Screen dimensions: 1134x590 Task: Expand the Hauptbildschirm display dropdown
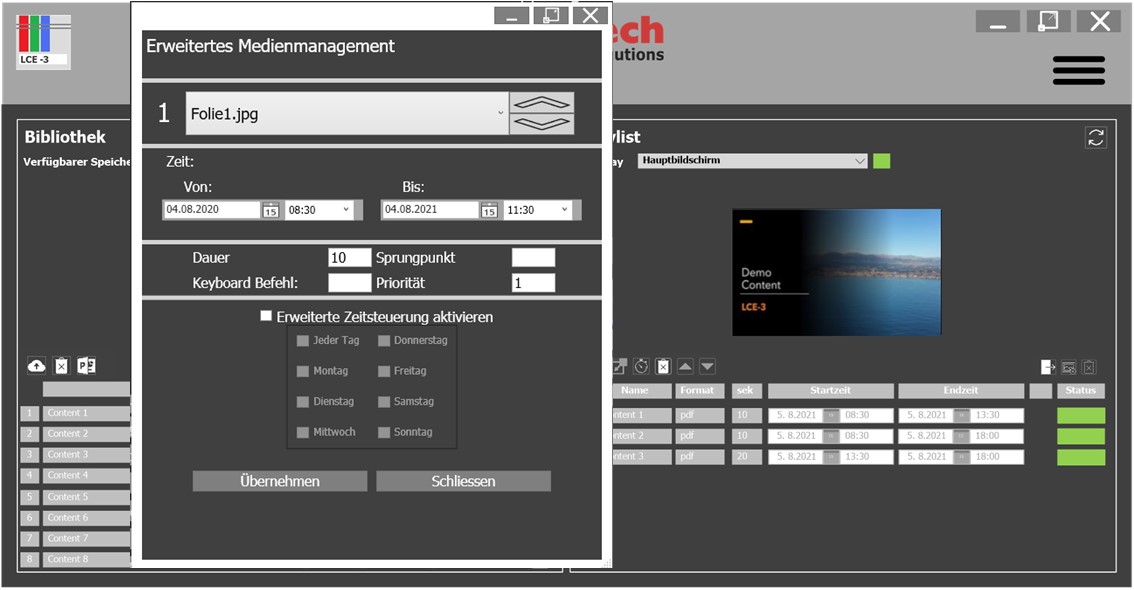pyautogui.click(x=859, y=159)
